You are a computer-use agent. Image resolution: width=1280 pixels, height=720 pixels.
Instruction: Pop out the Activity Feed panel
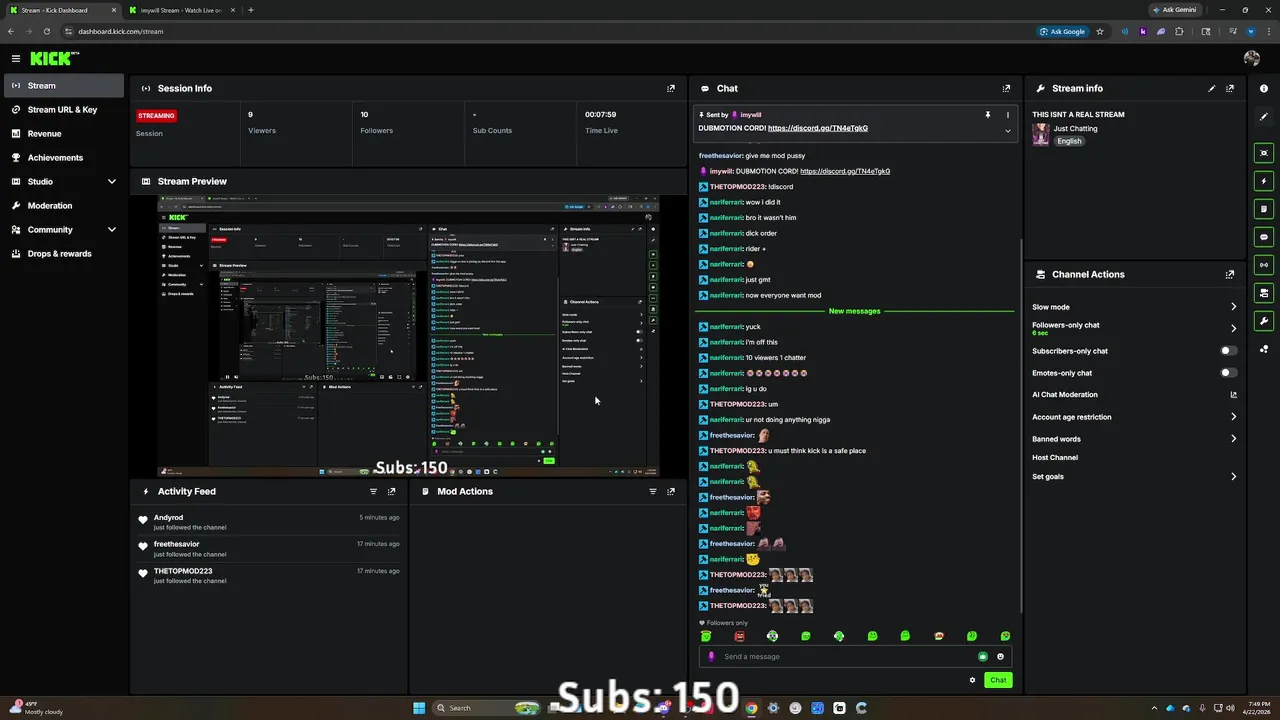click(392, 491)
